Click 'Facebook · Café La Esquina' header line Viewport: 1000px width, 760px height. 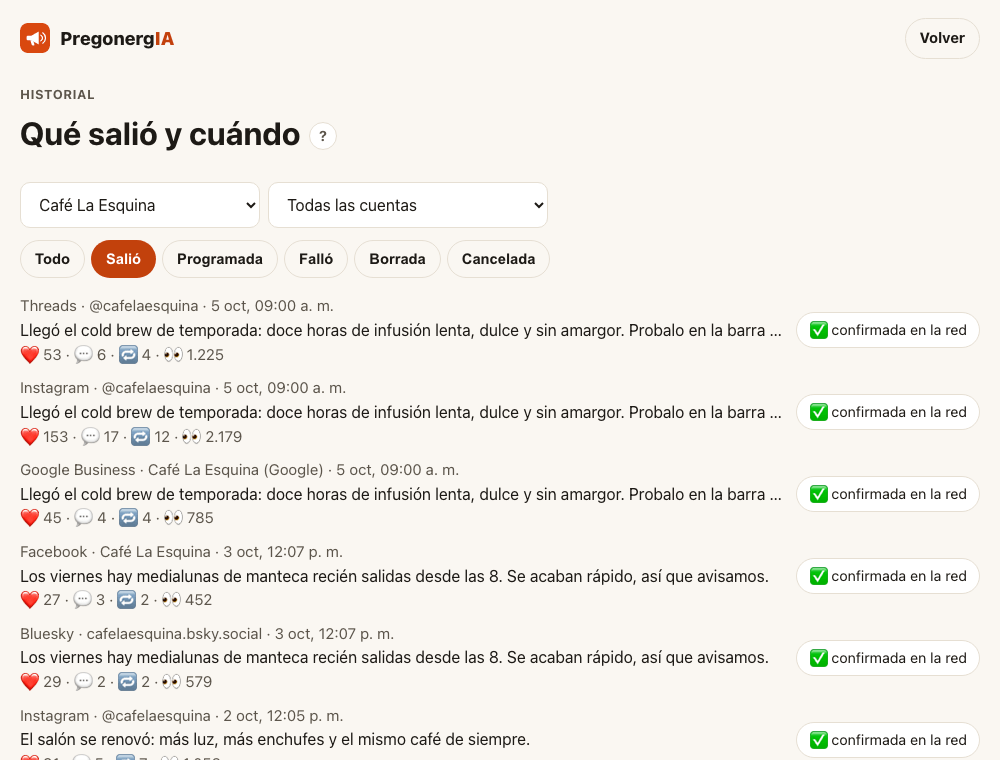point(181,552)
